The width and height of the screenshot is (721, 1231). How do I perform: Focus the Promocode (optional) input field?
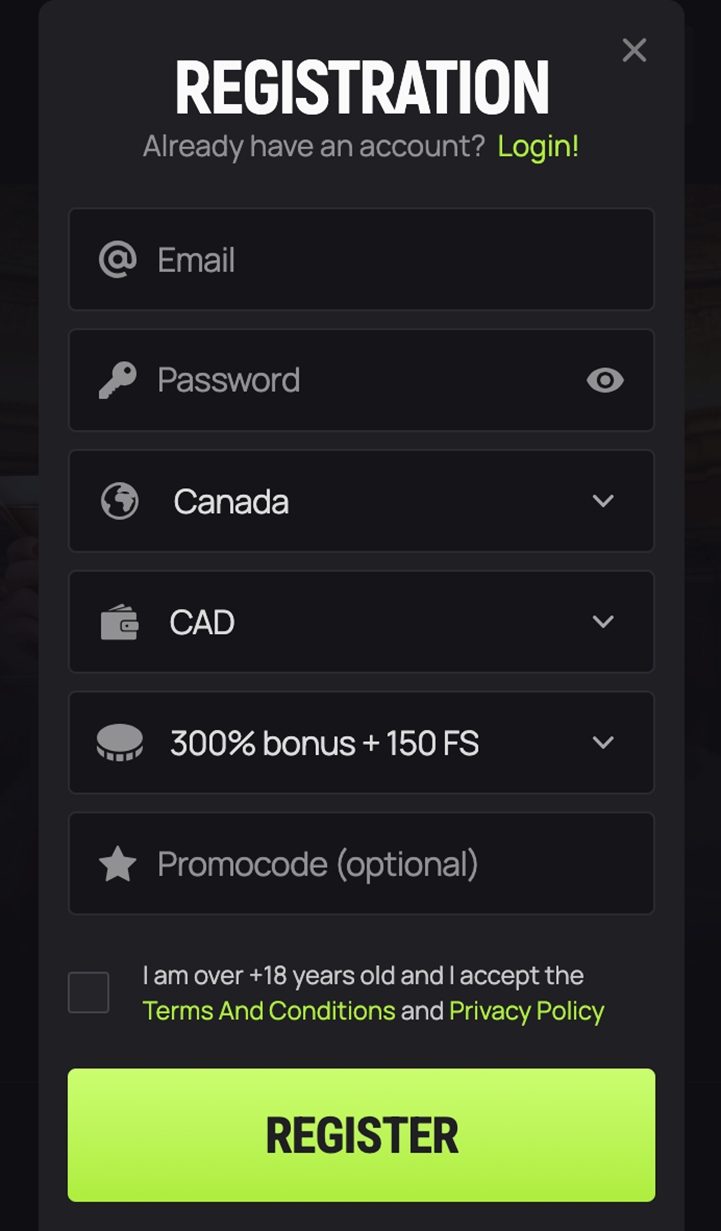[x=361, y=864]
